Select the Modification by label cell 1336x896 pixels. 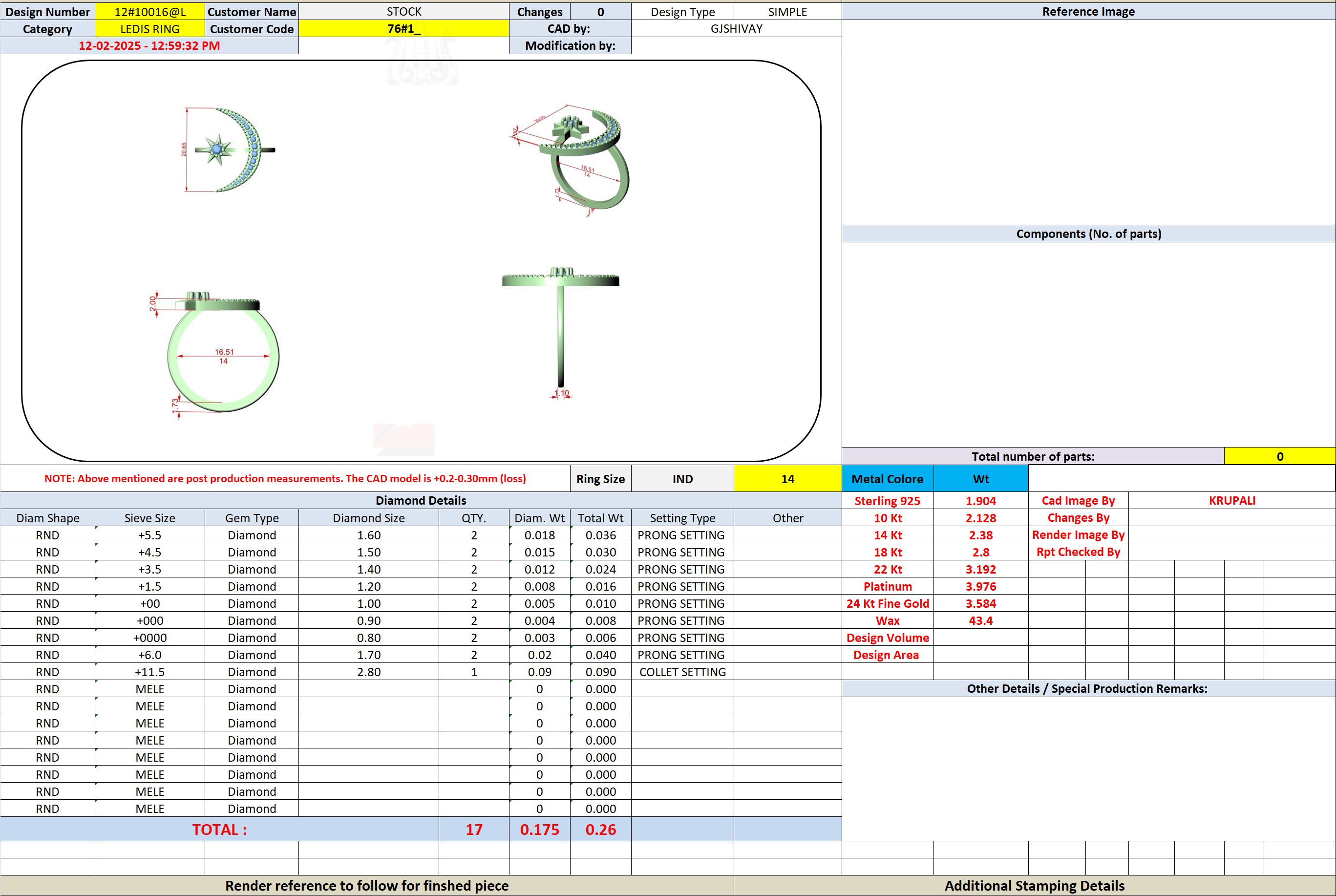pos(570,46)
